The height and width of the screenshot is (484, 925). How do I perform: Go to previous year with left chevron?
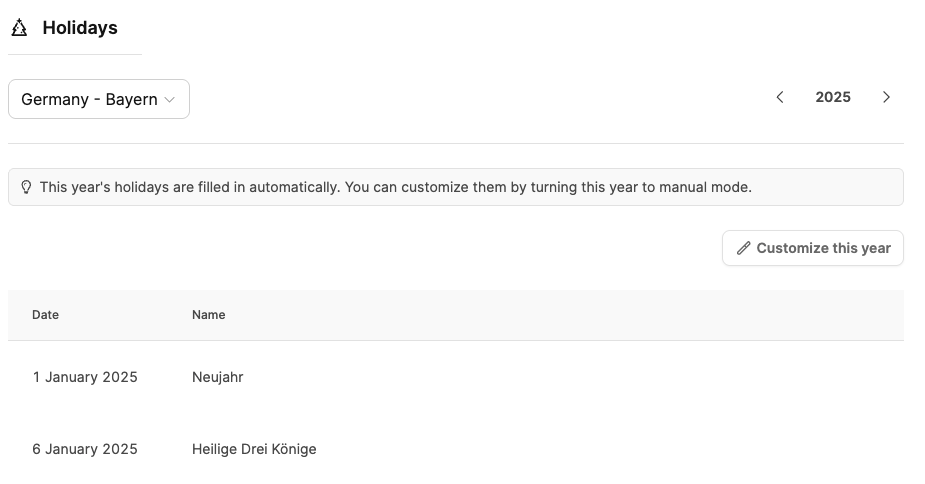coord(780,97)
